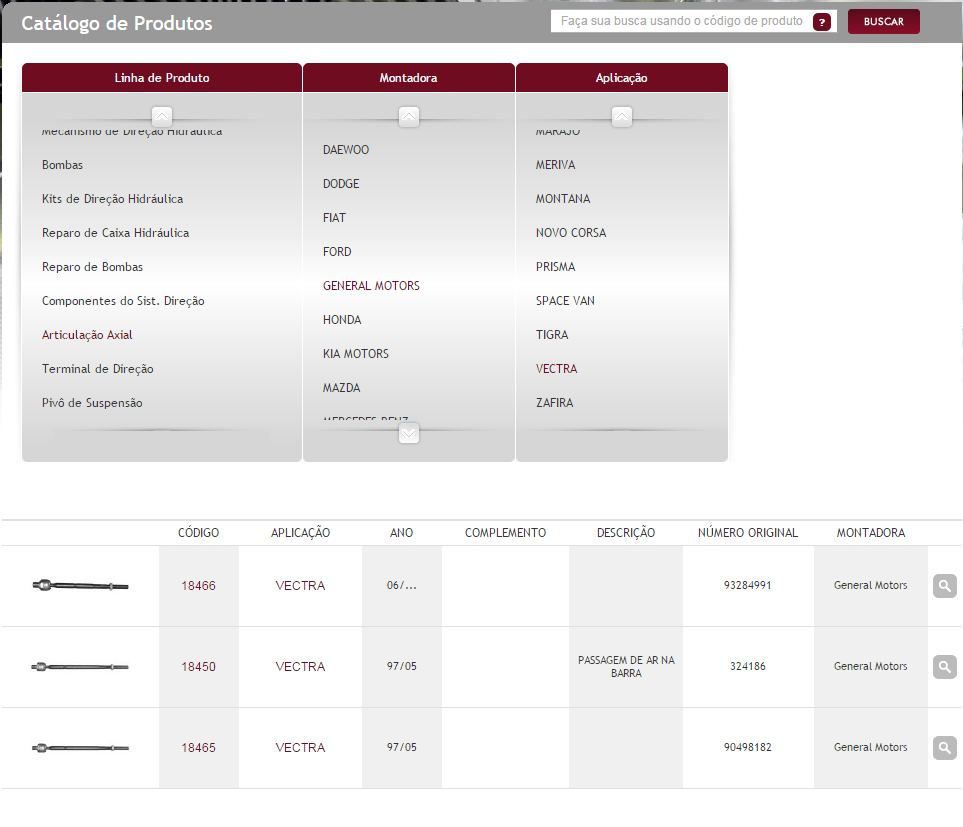Image resolution: width=963 pixels, height=827 pixels.
Task: Click the up arrow in Montadora list
Action: (408, 116)
